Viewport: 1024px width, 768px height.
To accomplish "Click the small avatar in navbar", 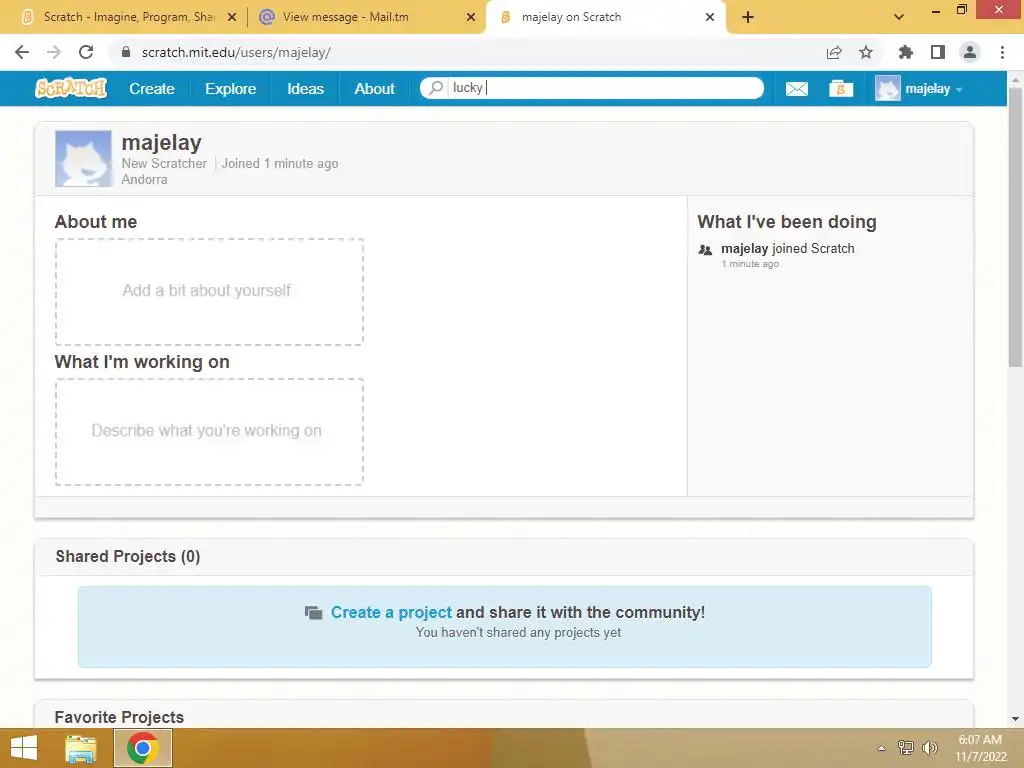I will point(888,88).
